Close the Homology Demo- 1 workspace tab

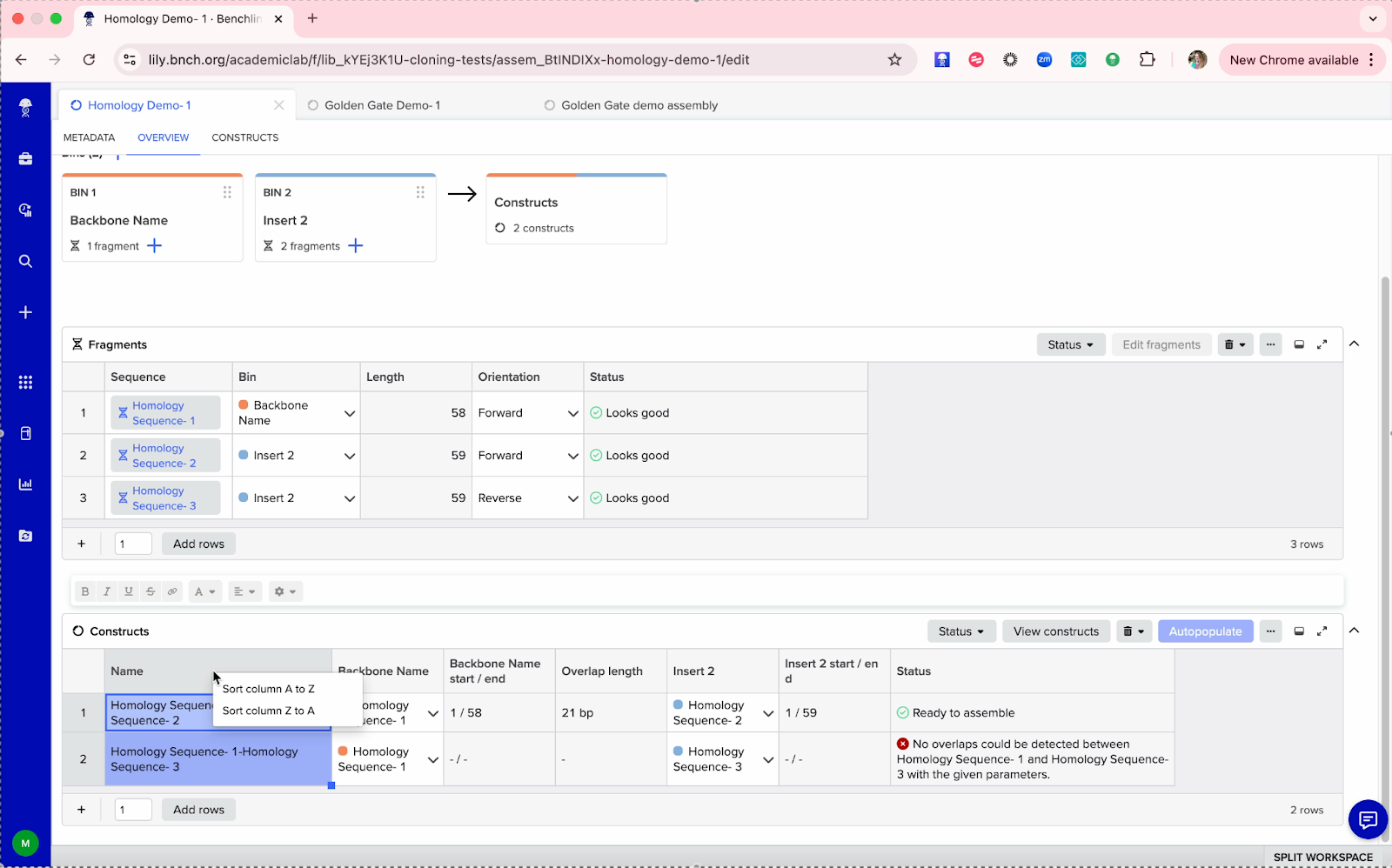pos(279,105)
